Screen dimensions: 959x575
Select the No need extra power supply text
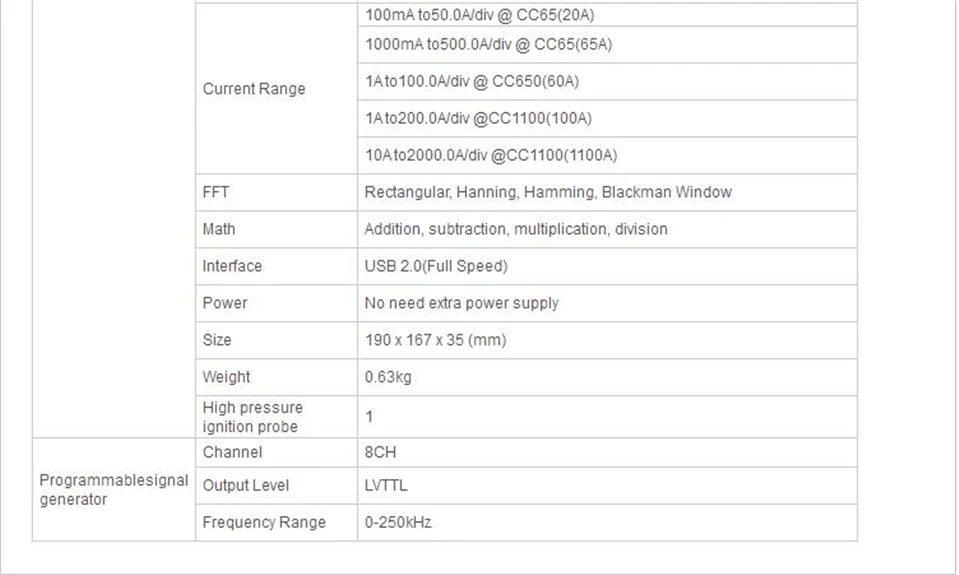click(462, 303)
